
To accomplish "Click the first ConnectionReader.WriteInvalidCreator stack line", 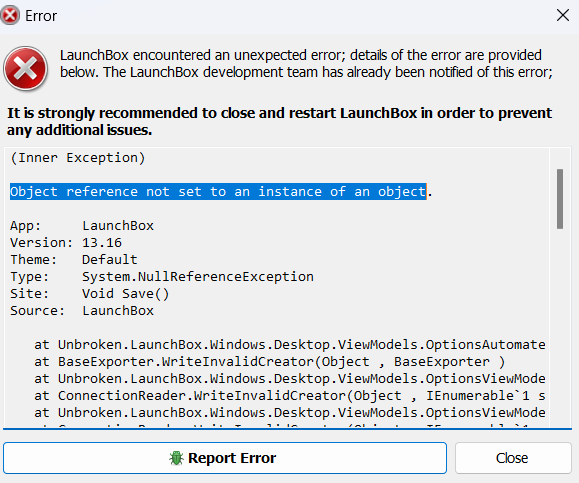I will click(x=290, y=395).
